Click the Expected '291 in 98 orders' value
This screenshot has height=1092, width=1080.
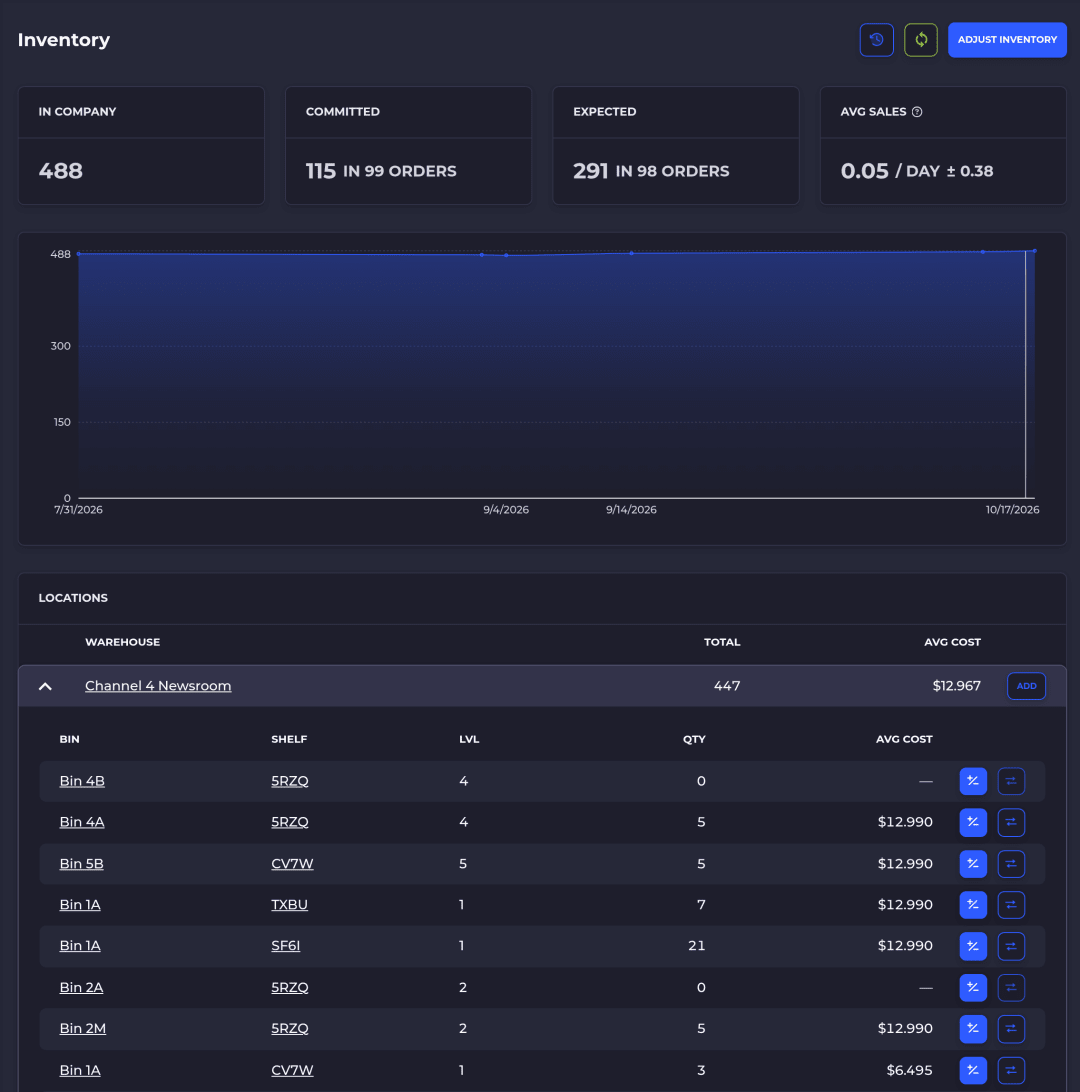click(x=651, y=171)
